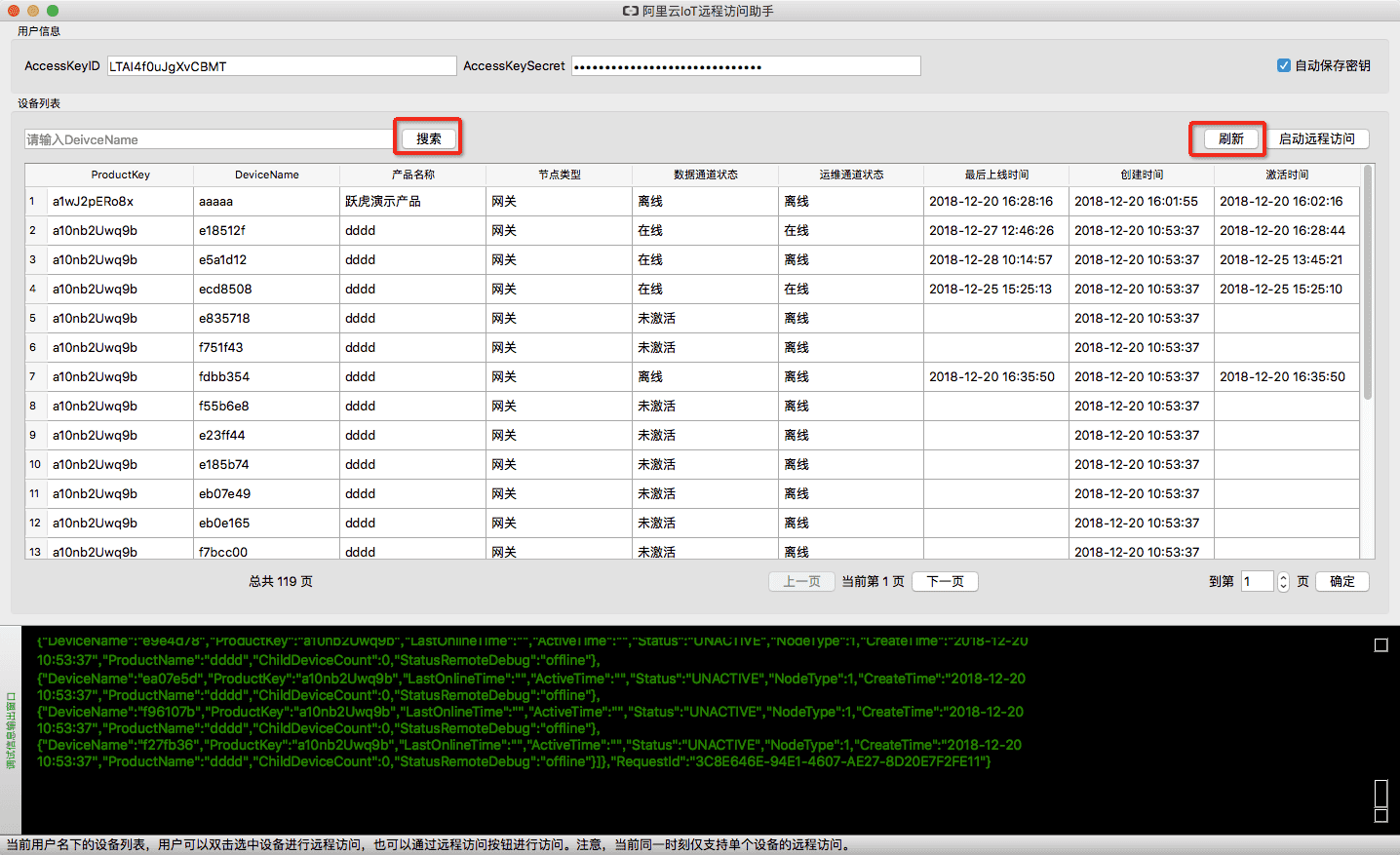
Task: Click the 上一页 previous page button
Action: (802, 581)
